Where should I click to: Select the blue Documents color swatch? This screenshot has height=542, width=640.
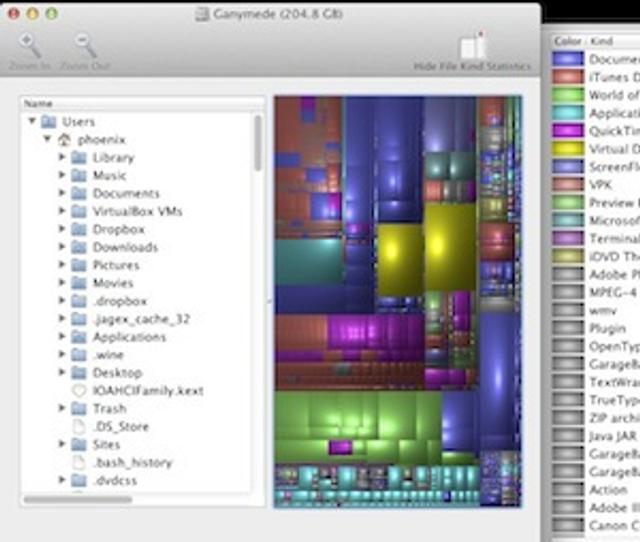pos(568,59)
